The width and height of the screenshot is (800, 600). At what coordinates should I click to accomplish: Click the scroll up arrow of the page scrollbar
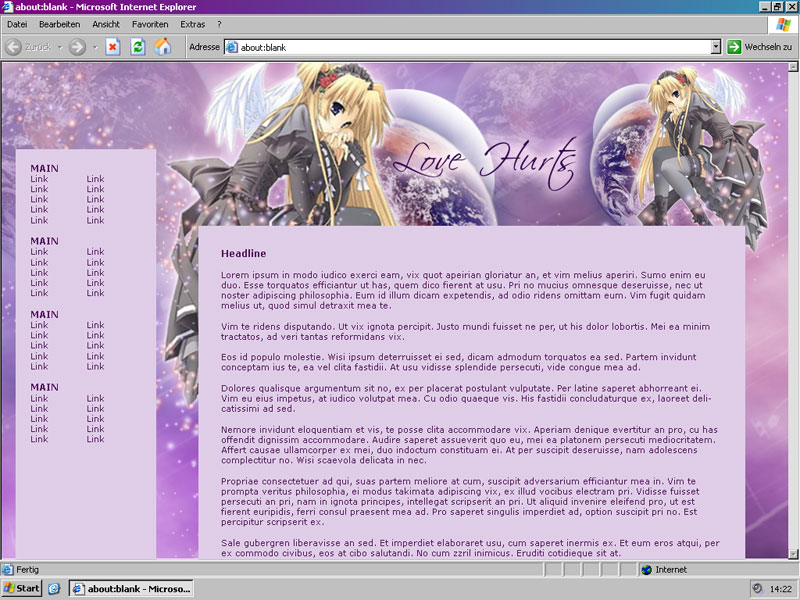coord(793,66)
